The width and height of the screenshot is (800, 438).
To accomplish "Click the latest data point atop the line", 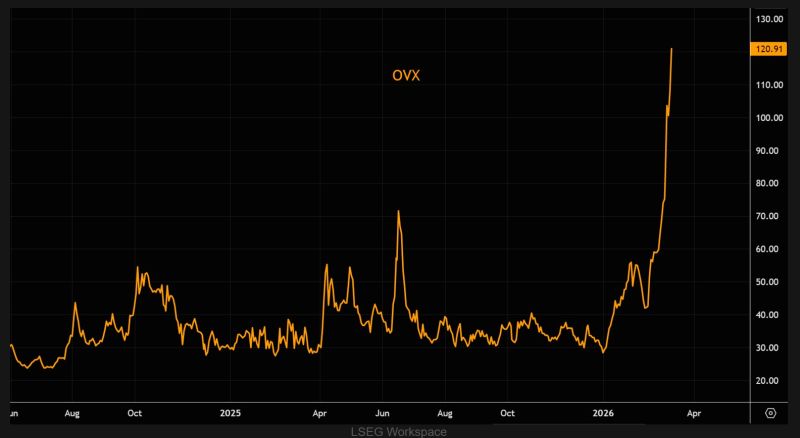I will (x=671, y=49).
